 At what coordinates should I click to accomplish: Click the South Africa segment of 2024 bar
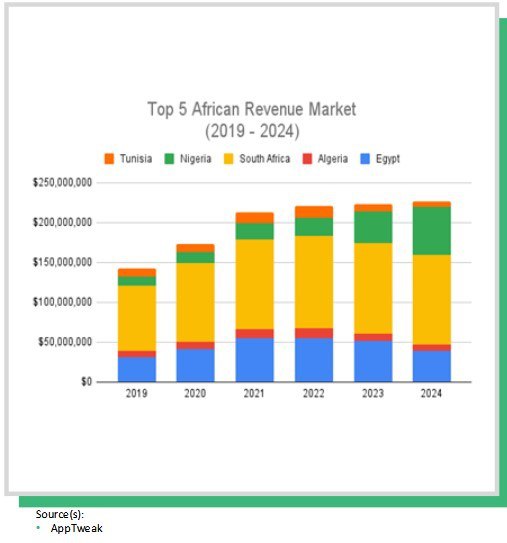[432, 300]
